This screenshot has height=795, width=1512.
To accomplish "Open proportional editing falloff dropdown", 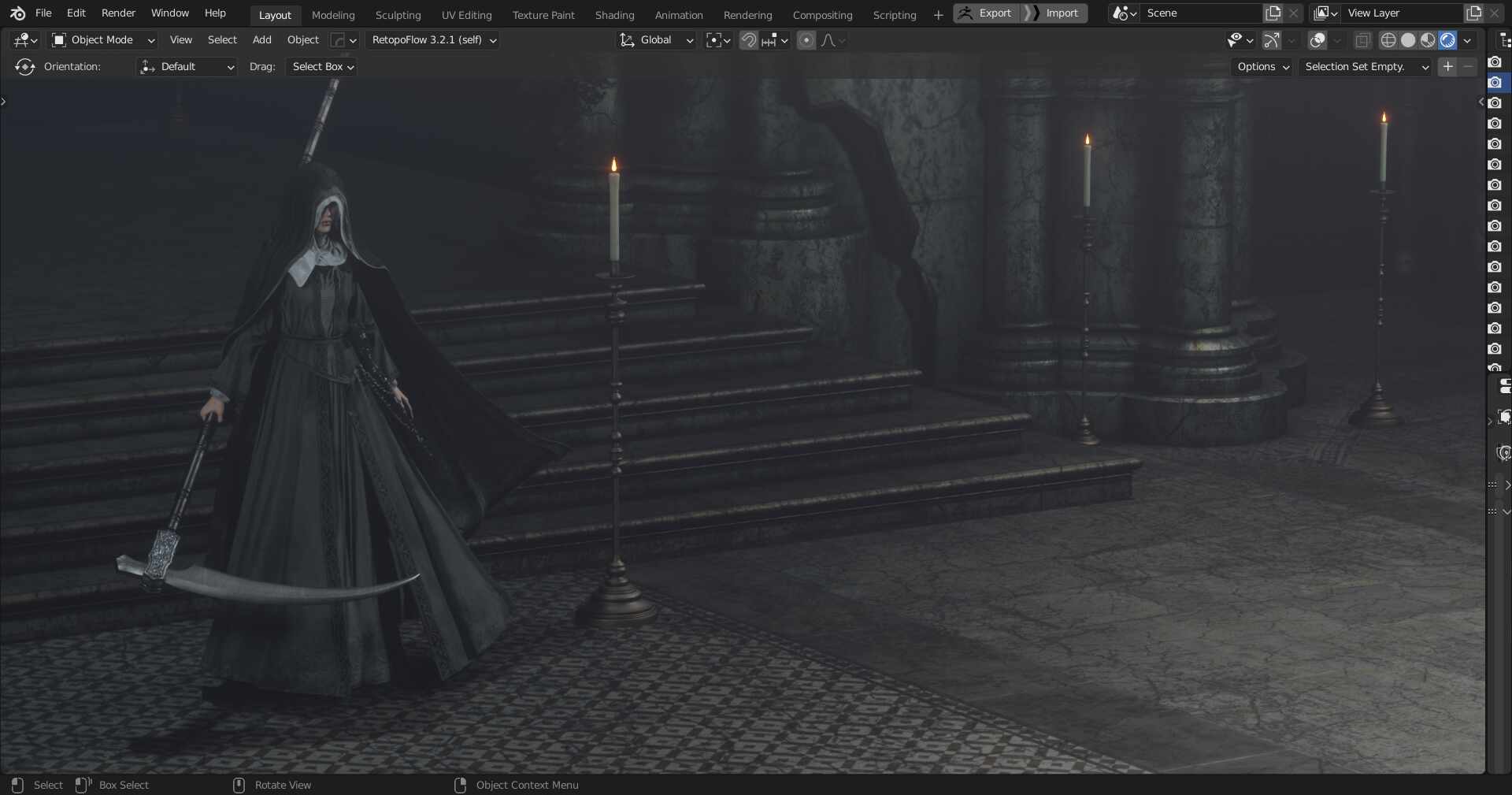I will point(833,40).
